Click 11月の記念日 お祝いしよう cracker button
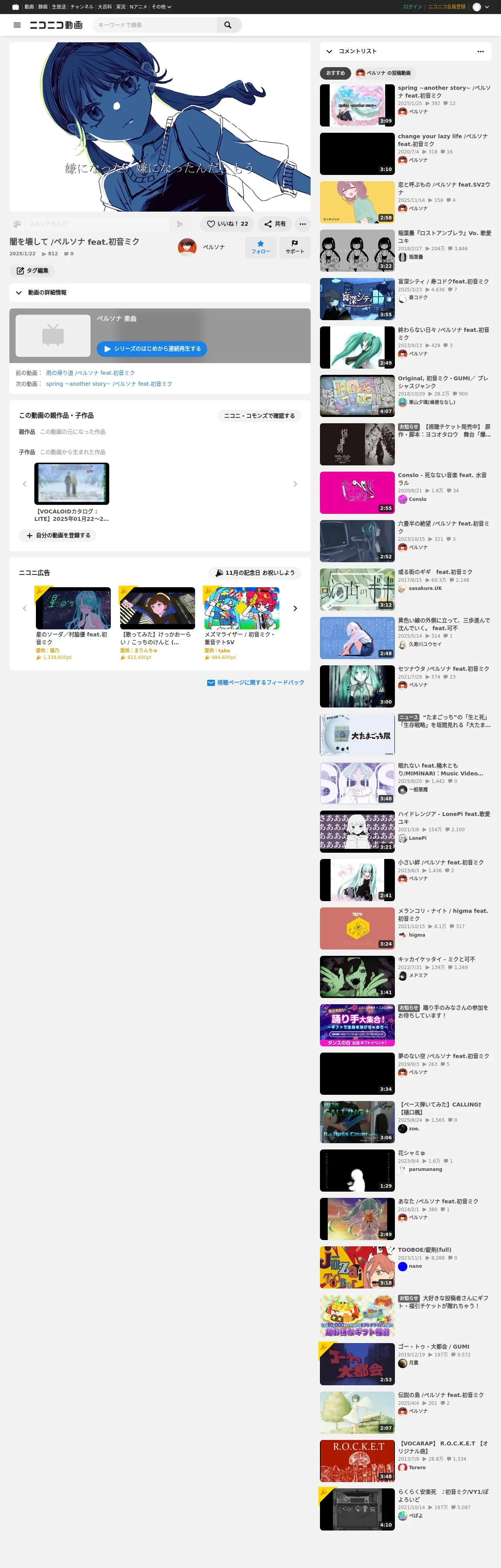Screen dimensions: 501x1568 [255, 573]
